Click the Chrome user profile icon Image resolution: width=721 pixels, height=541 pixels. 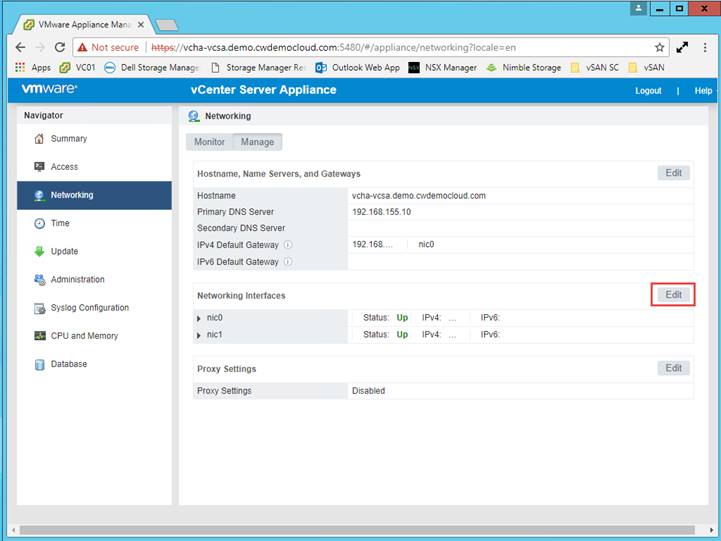pos(638,8)
